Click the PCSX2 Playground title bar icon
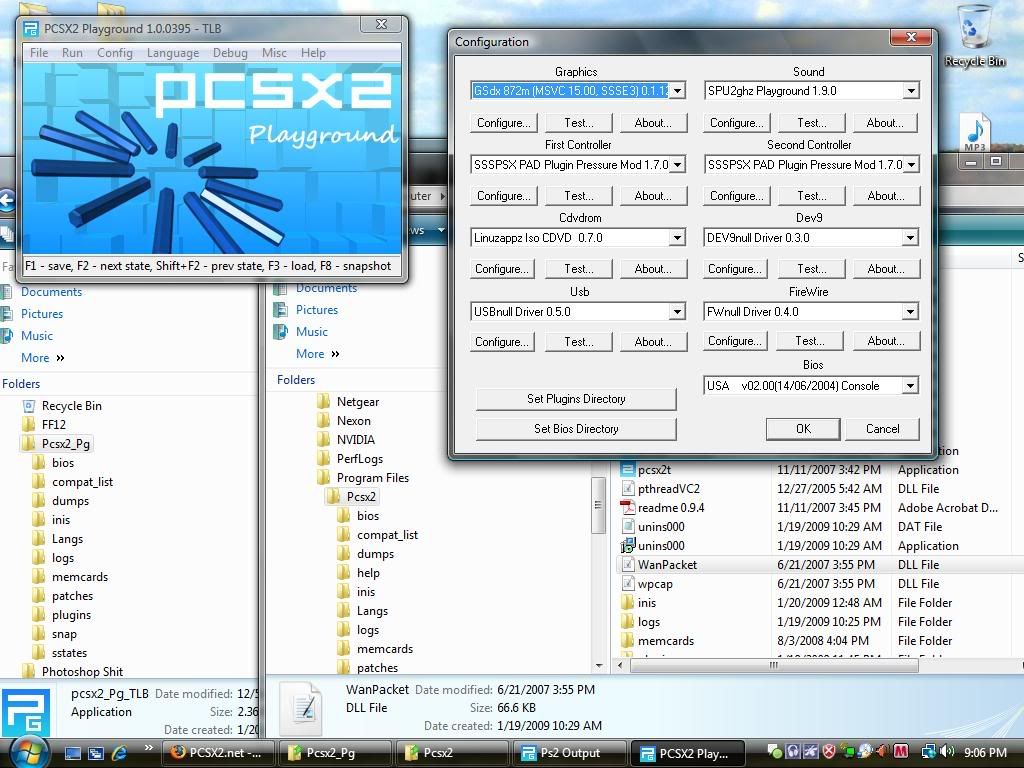Screen dimensions: 1024x768 point(30,29)
